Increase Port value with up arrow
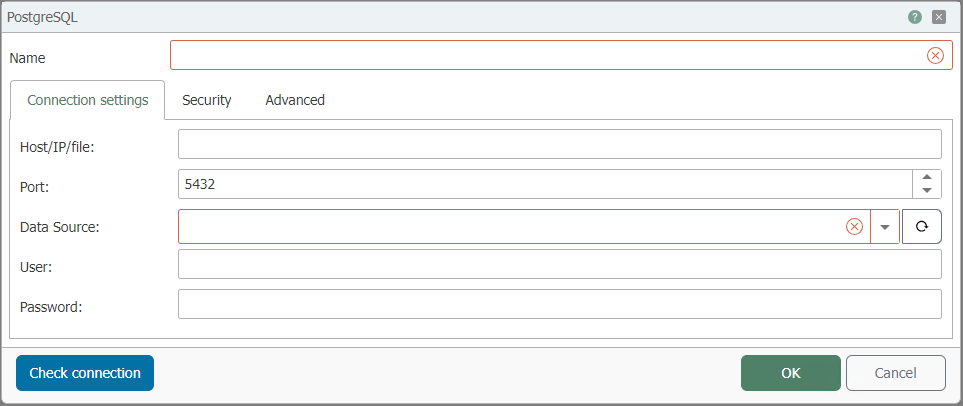963x406 pixels. tap(927, 178)
